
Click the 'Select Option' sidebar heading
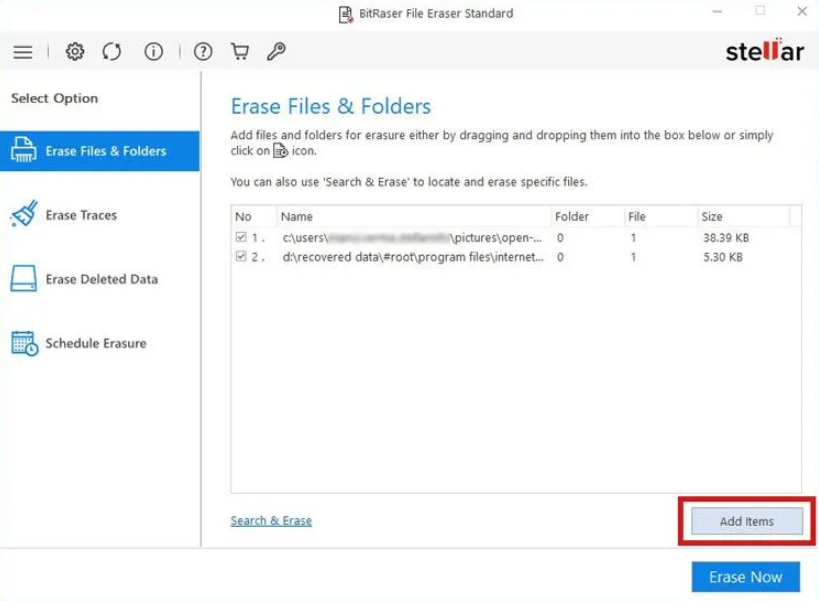point(54,98)
